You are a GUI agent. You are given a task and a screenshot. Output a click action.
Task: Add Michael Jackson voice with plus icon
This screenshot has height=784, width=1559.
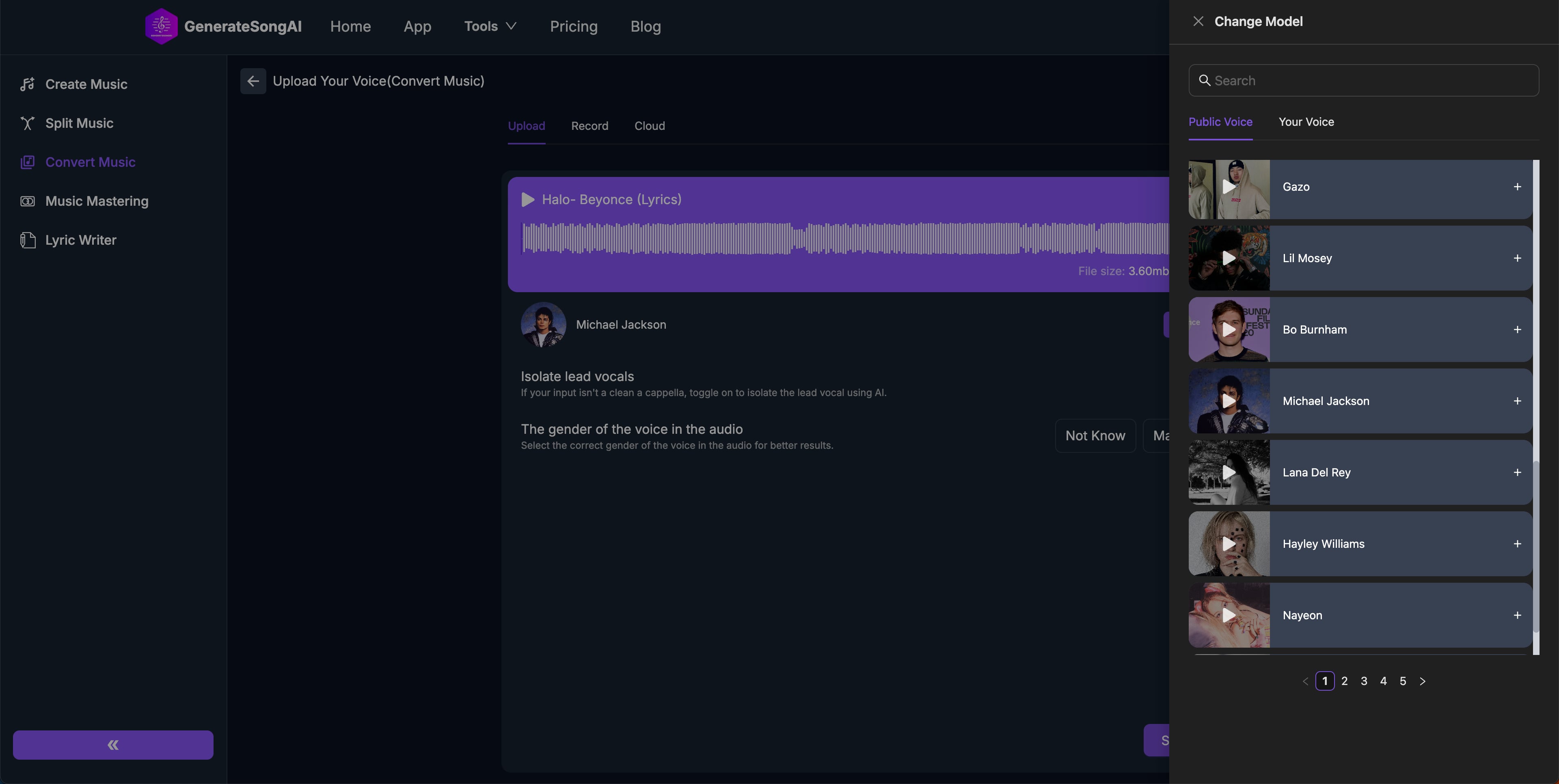coord(1517,401)
